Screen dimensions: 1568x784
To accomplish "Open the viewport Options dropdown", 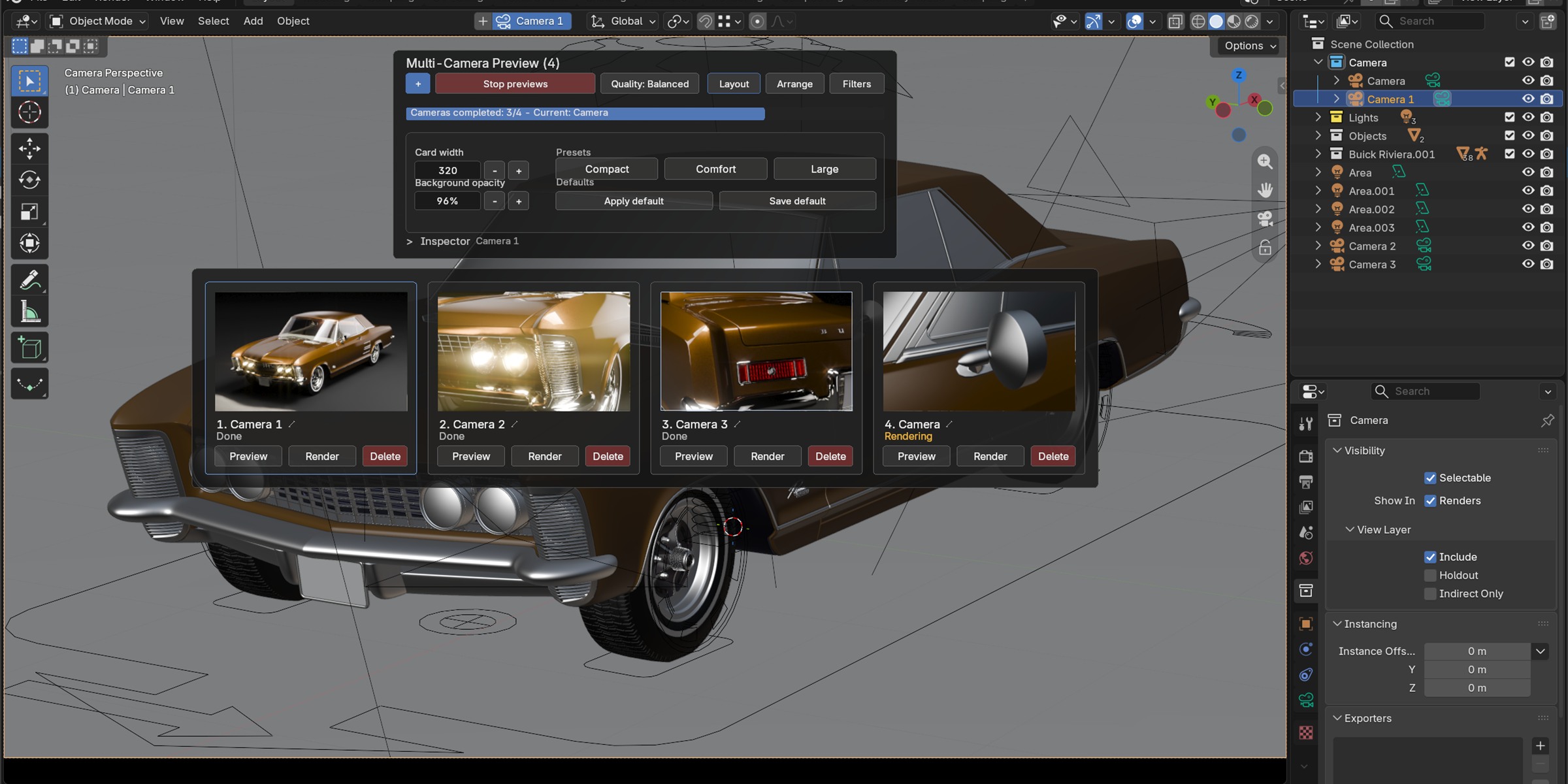I will click(1250, 46).
